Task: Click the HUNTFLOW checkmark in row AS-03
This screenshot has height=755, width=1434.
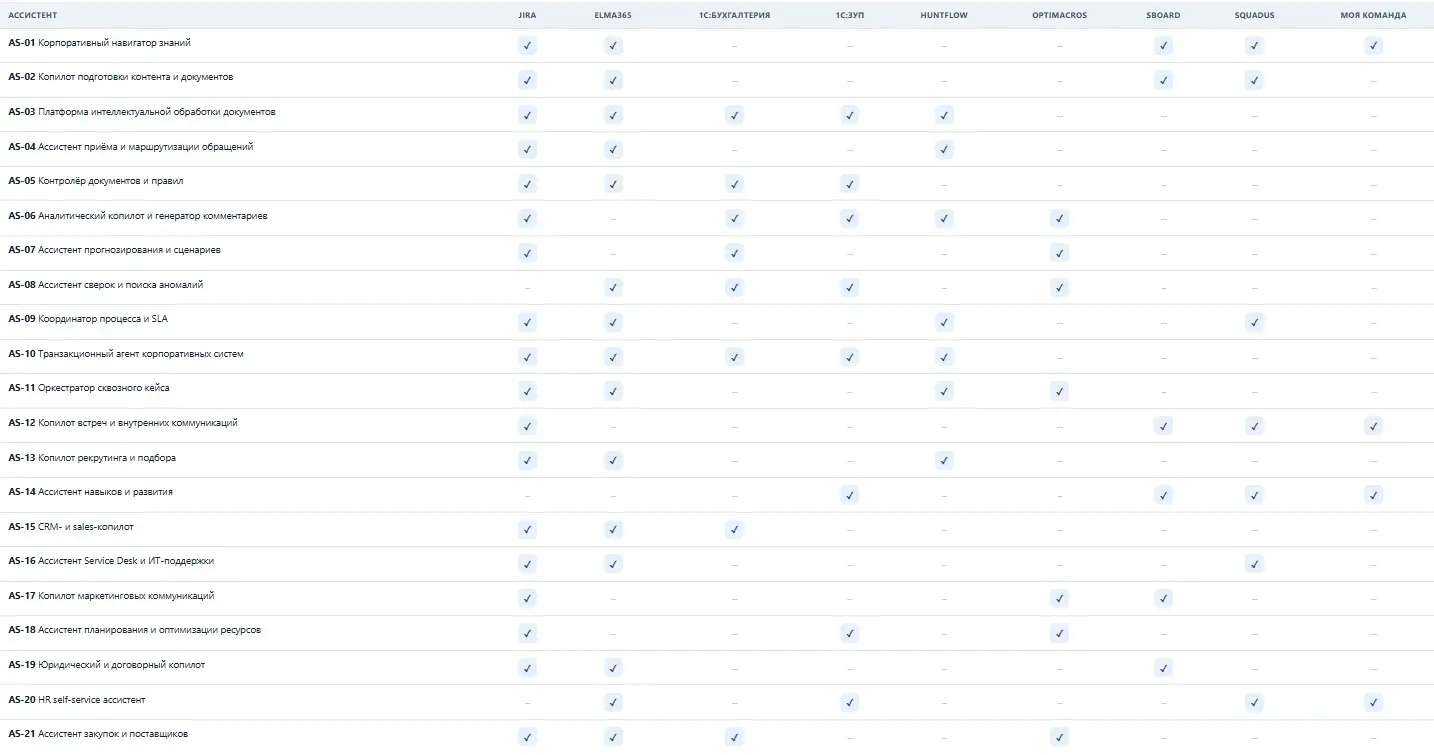Action: [944, 115]
